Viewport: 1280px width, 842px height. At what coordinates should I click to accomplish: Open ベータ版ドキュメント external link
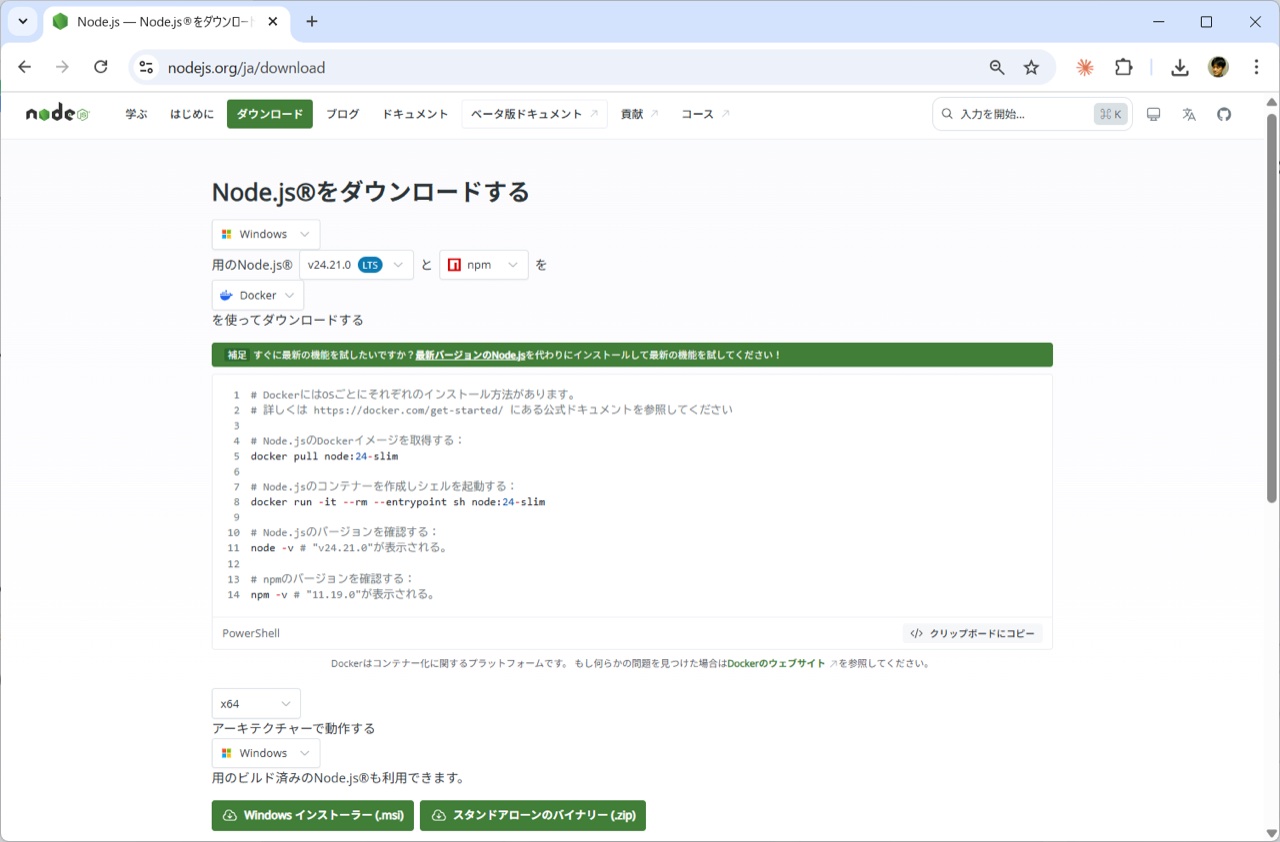pos(534,114)
